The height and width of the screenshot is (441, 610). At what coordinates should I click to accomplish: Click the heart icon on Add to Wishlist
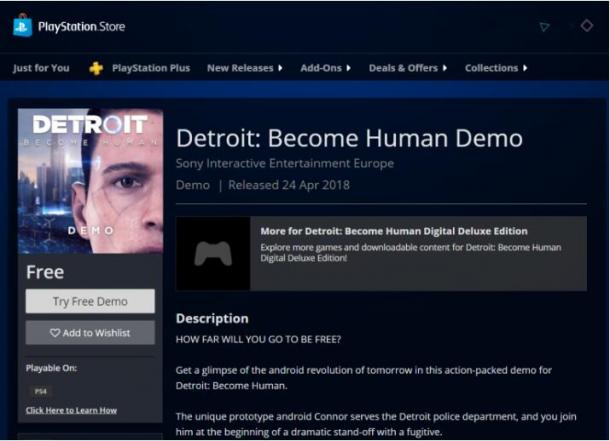tap(55, 333)
